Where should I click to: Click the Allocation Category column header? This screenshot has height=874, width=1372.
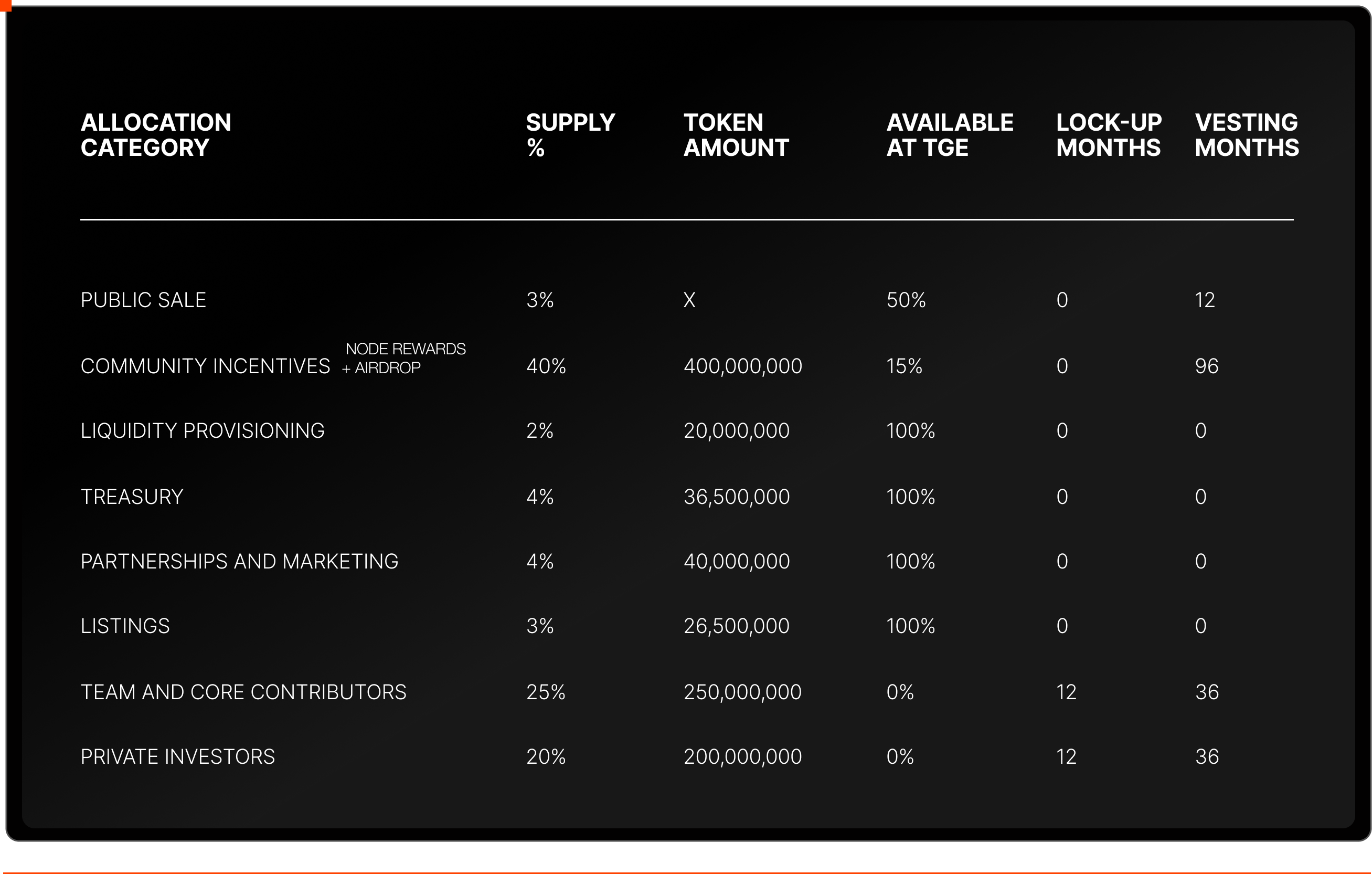[x=155, y=135]
